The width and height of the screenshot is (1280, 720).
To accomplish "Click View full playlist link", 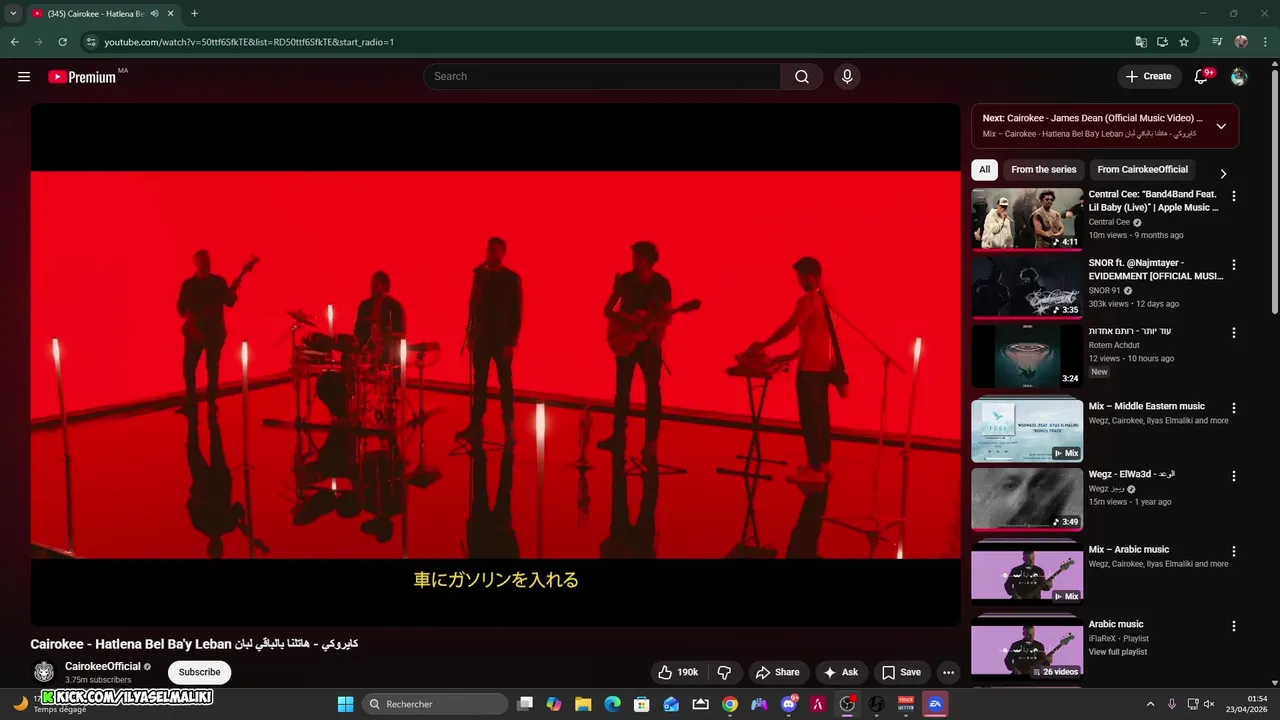I will pos(1118,652).
